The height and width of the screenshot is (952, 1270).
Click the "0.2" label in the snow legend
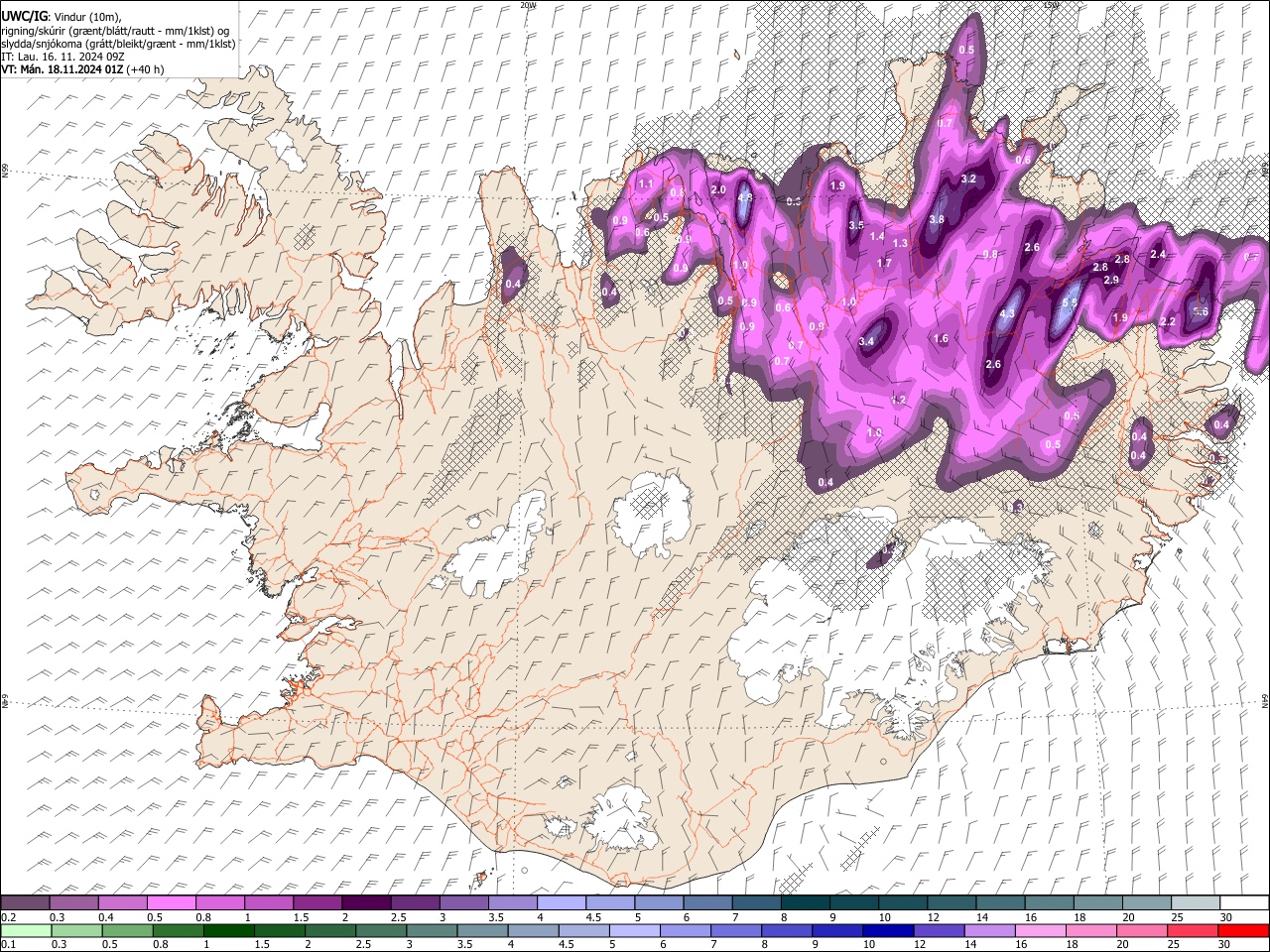tap(8, 917)
